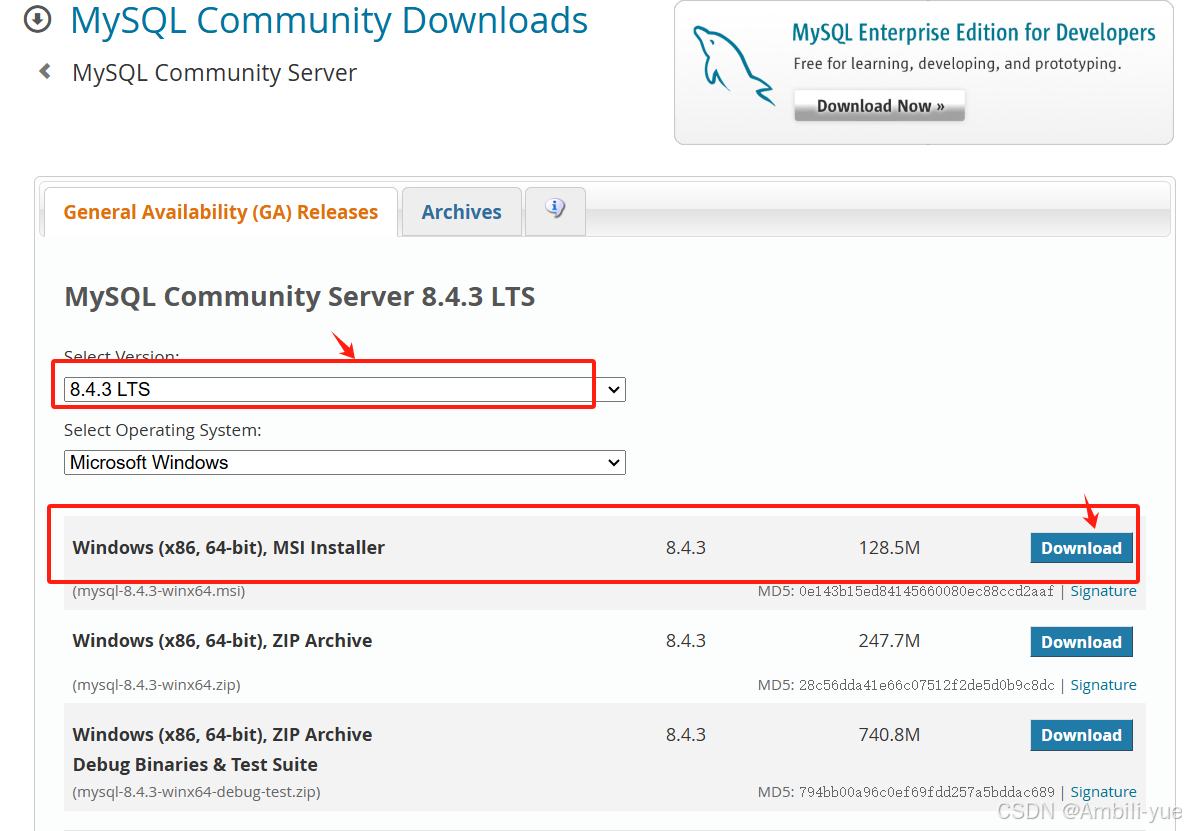1186x831 pixels.
Task: Download the 247.7M ZIP Archive
Action: [1081, 641]
